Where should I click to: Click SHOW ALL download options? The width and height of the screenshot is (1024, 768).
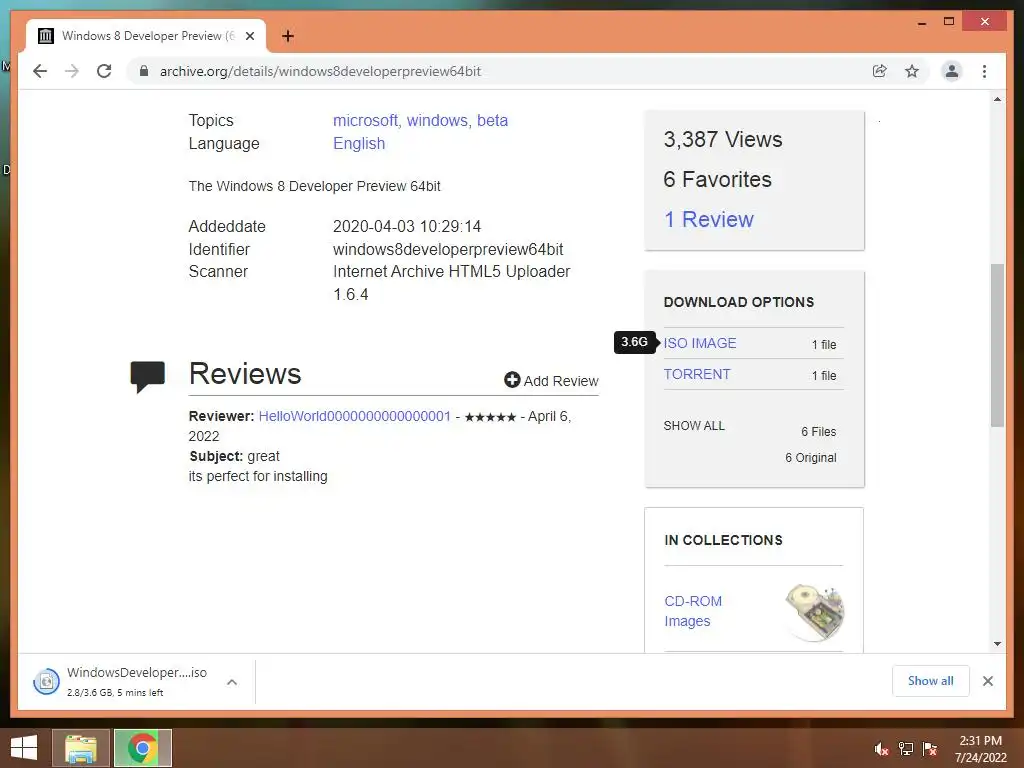[x=694, y=426]
